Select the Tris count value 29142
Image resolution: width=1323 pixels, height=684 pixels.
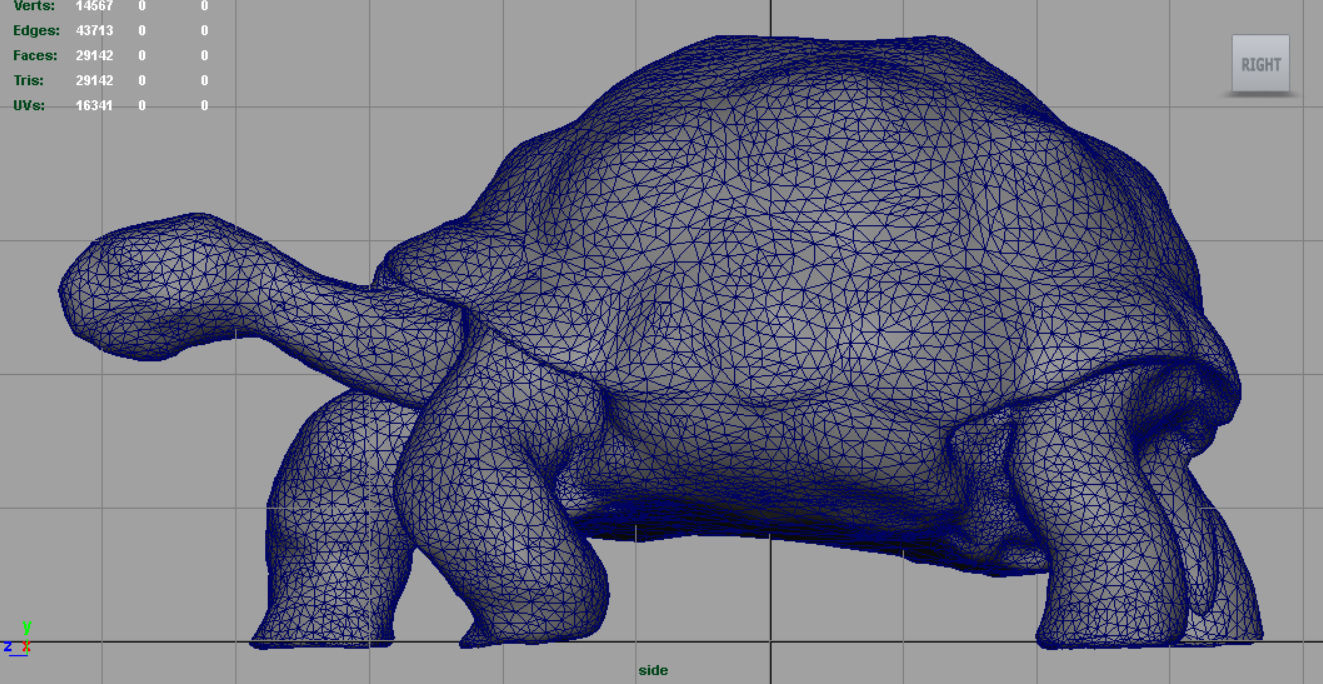(94, 81)
